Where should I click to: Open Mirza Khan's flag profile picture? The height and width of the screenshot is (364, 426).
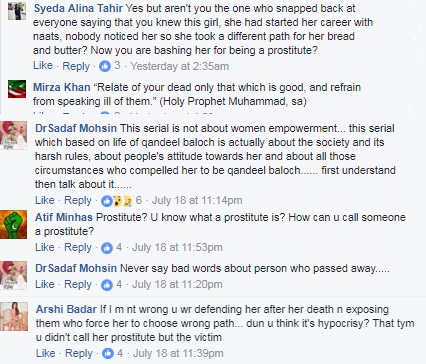(17, 89)
